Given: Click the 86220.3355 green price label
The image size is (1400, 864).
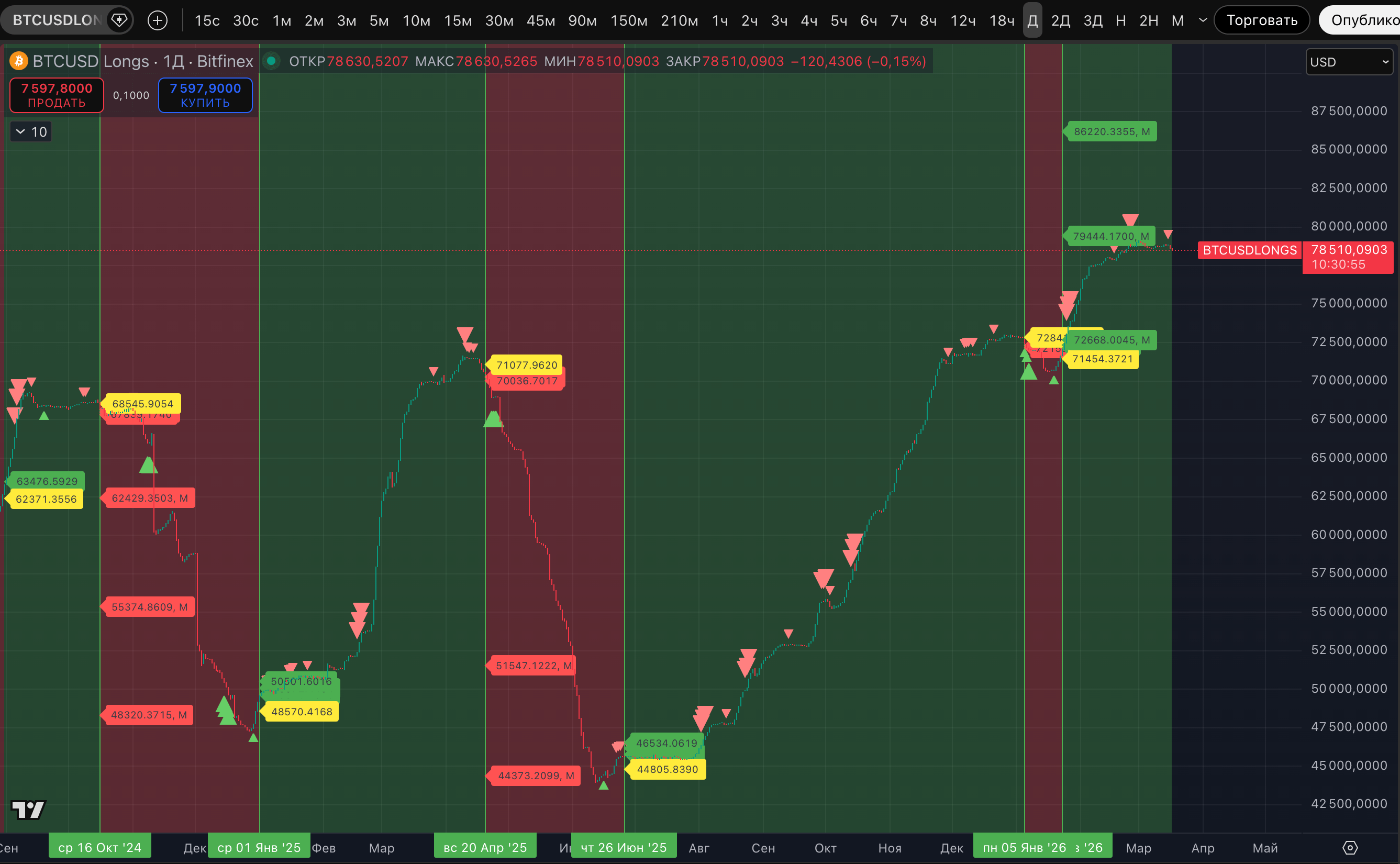Looking at the screenshot, I should pos(1111,131).
